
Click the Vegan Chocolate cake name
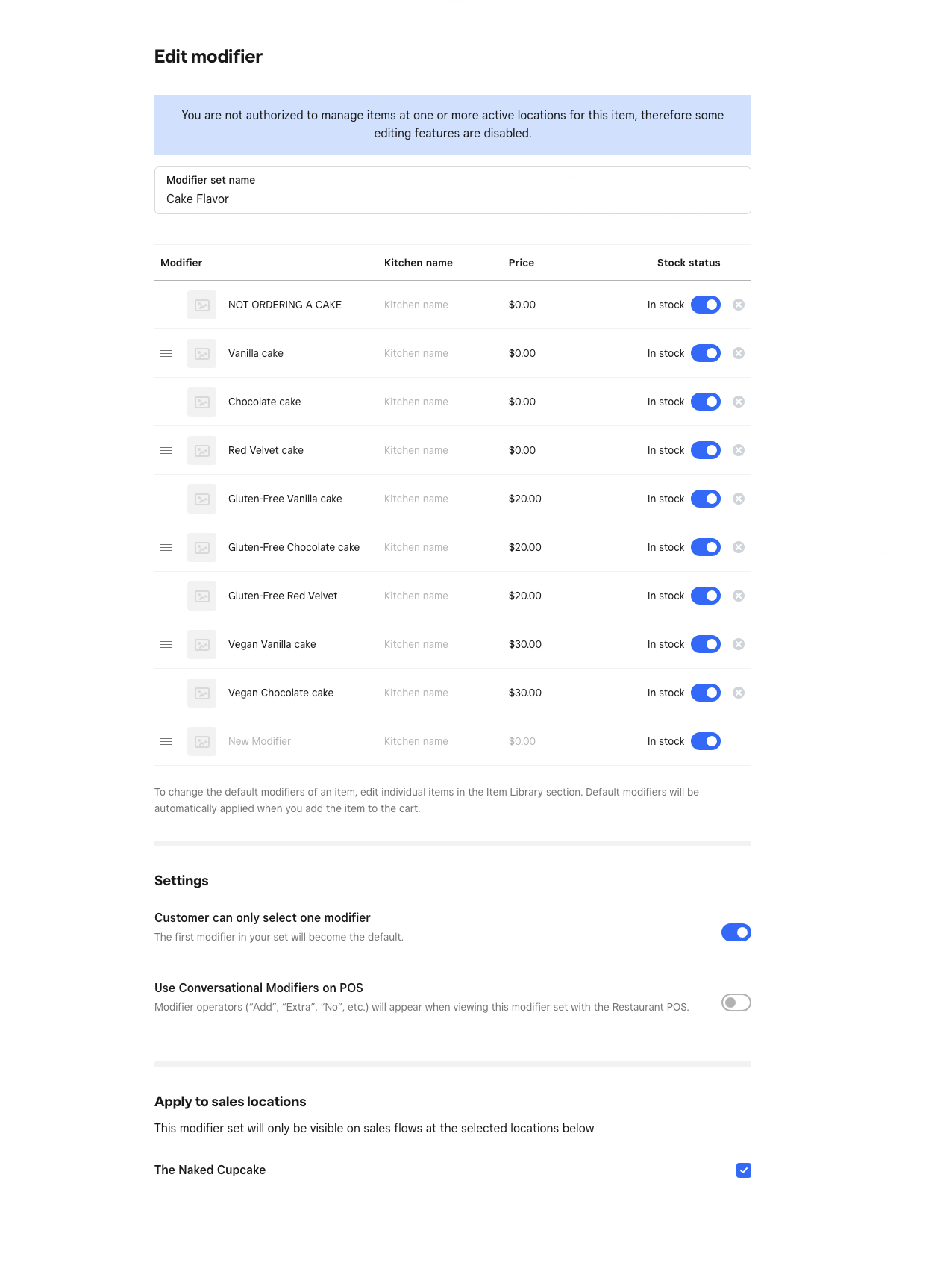(281, 693)
